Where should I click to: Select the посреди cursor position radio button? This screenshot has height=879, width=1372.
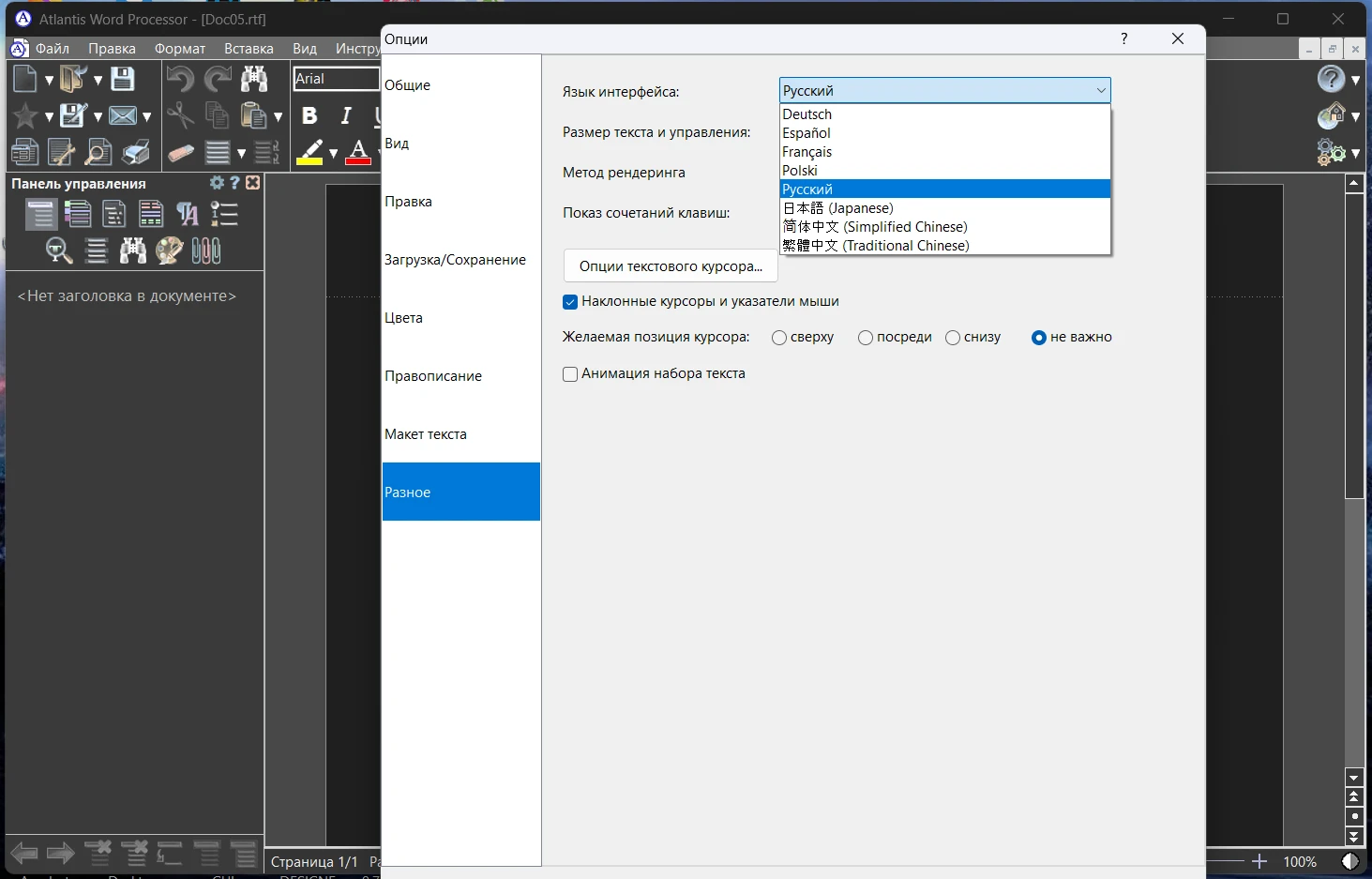pos(866,338)
